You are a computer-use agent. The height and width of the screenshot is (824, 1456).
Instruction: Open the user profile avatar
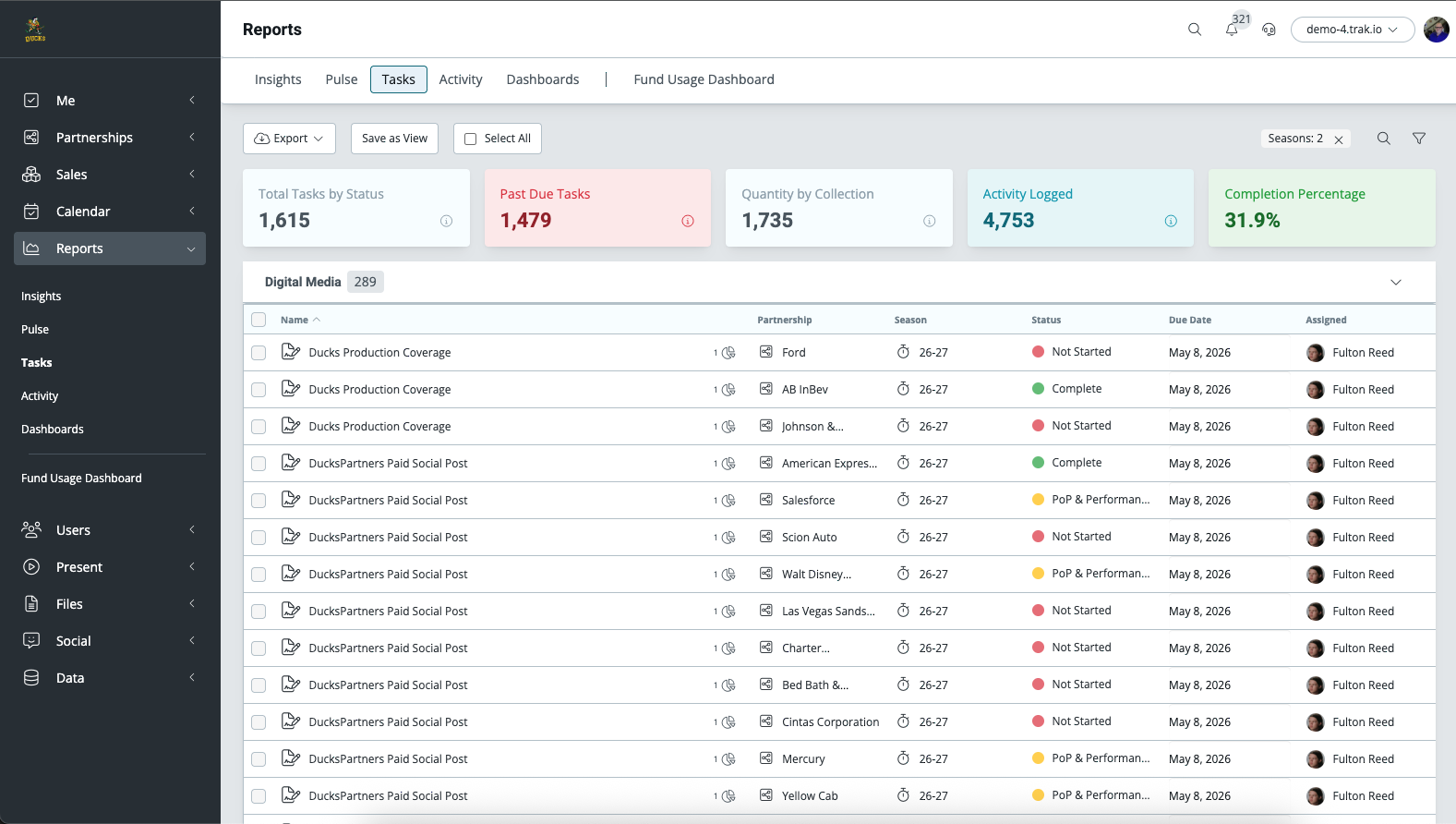1437,30
